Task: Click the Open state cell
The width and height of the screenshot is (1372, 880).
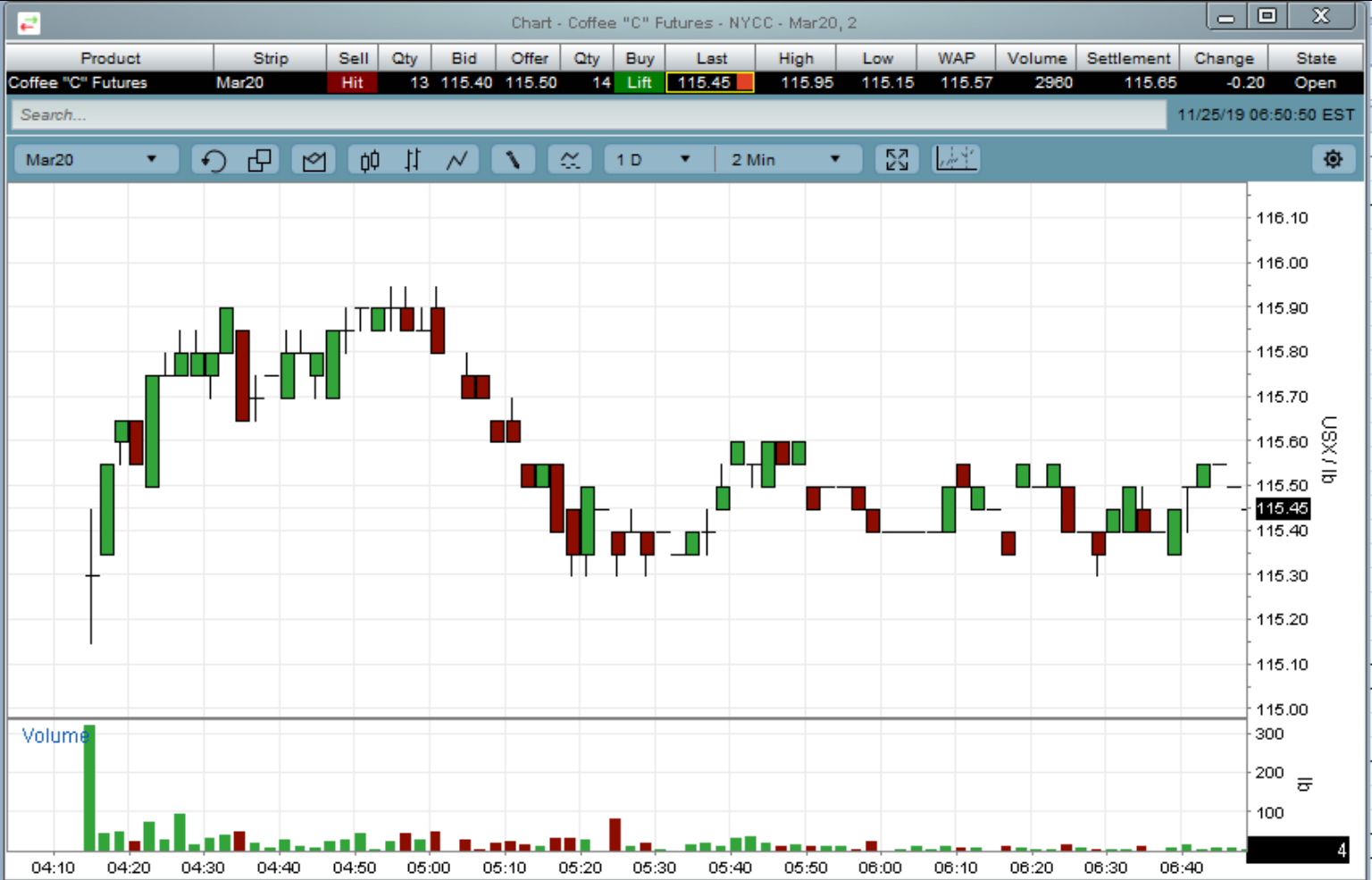Action: point(1315,82)
